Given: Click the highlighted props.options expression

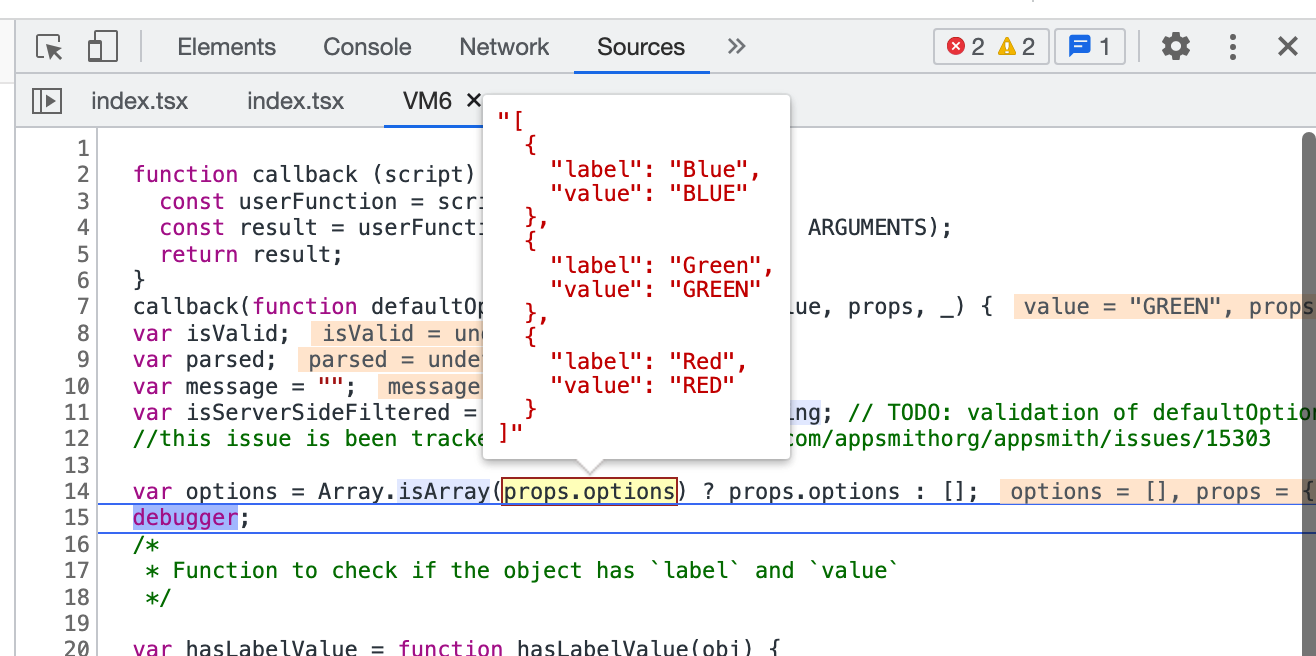Looking at the screenshot, I should click(589, 491).
